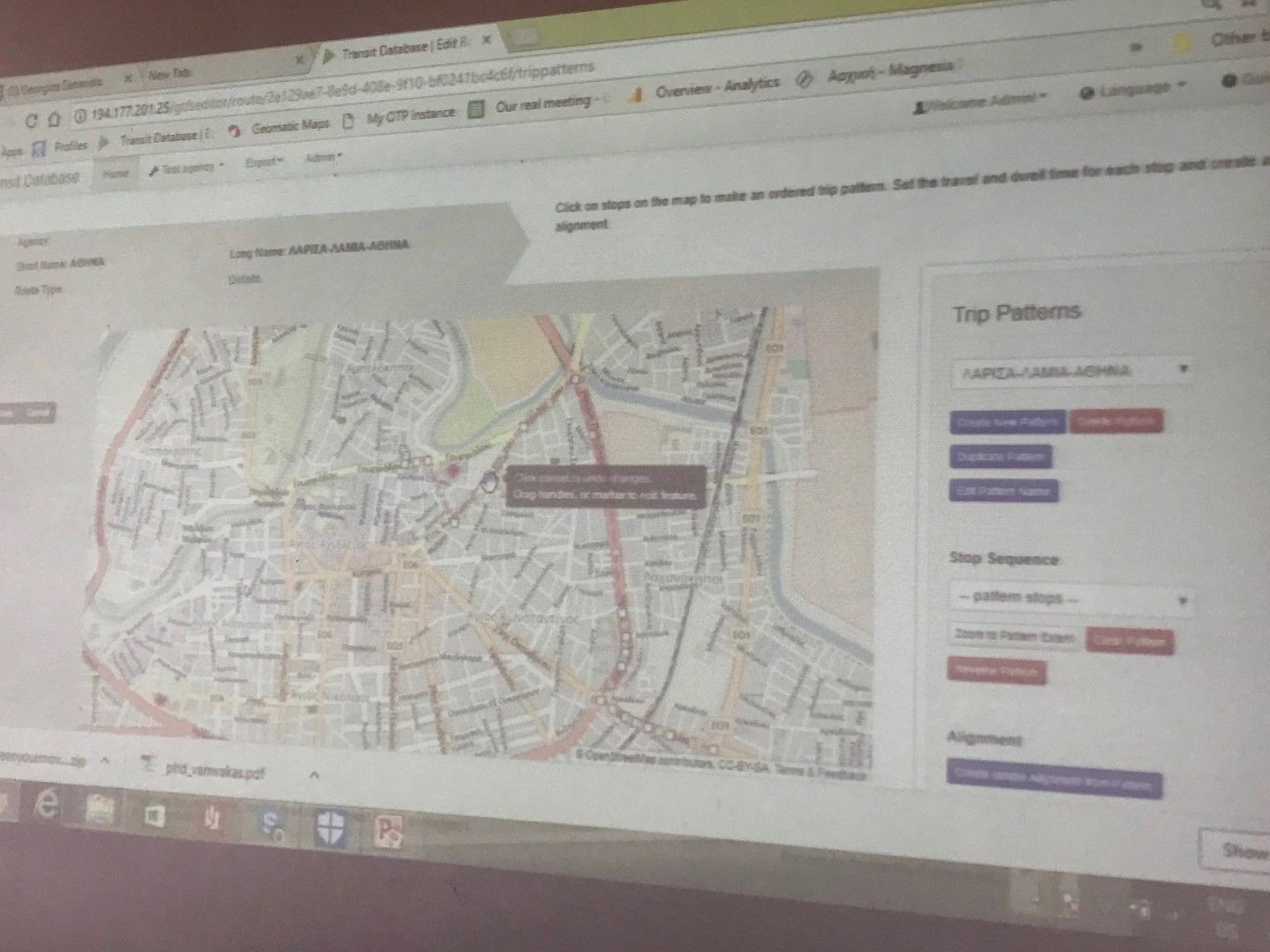Go to the browser home icon
The width and height of the screenshot is (1270, 952).
53,119
